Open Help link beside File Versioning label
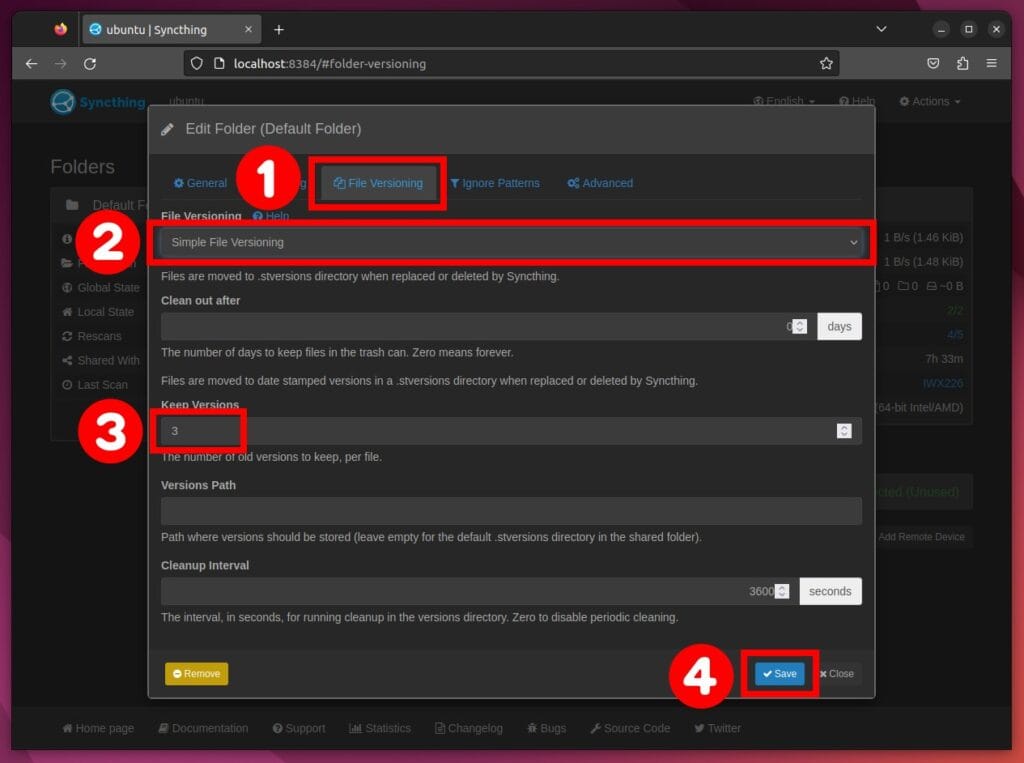 pos(271,216)
